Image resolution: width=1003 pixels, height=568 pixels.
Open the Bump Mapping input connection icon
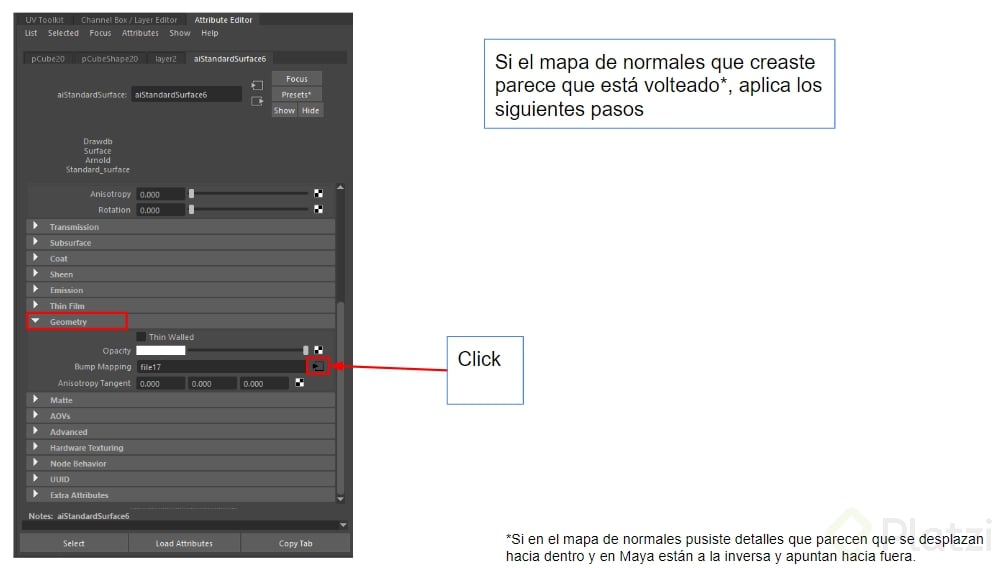pos(318,367)
